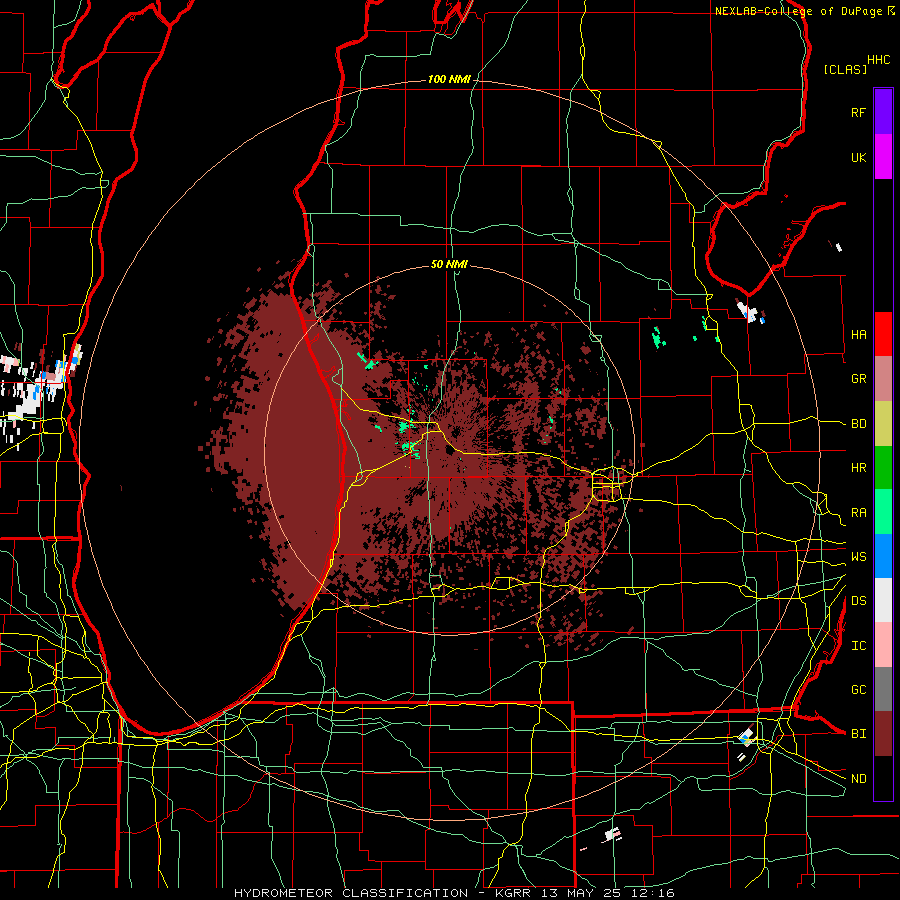Click the [CLAS] units label
Screen dimensions: 900x900
(845, 69)
